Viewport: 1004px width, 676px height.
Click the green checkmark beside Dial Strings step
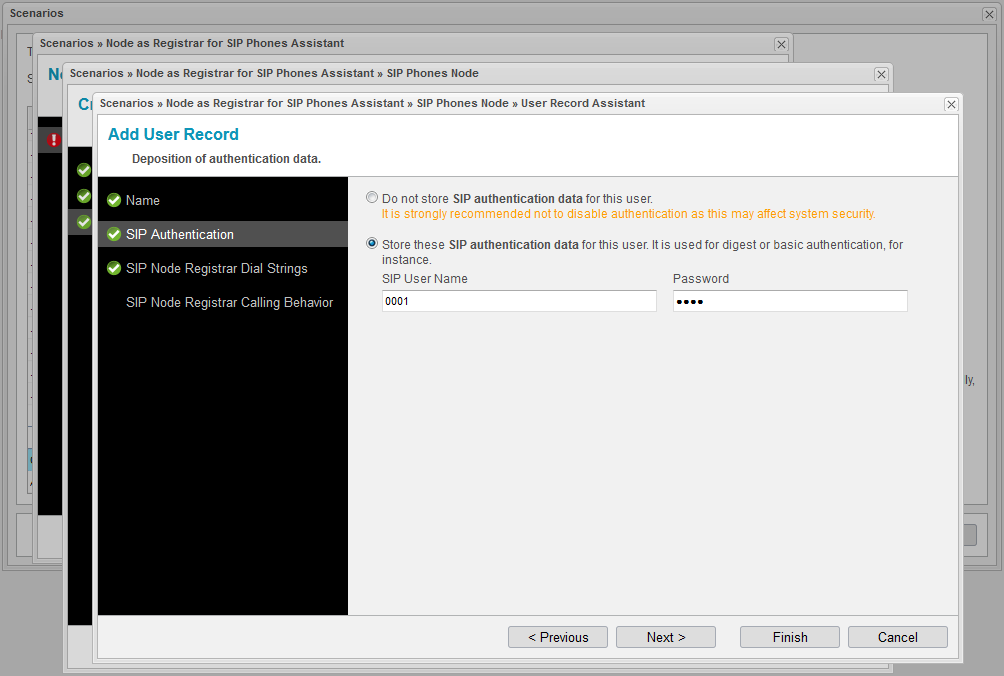[x=114, y=268]
